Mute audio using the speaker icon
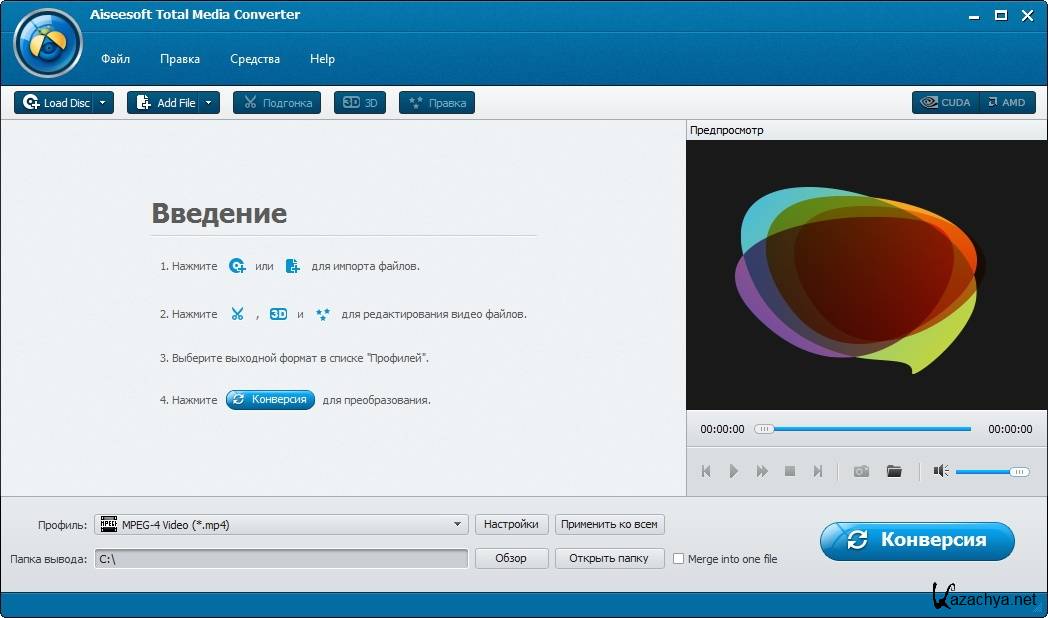Viewport: 1048px width, 618px height. [x=940, y=471]
